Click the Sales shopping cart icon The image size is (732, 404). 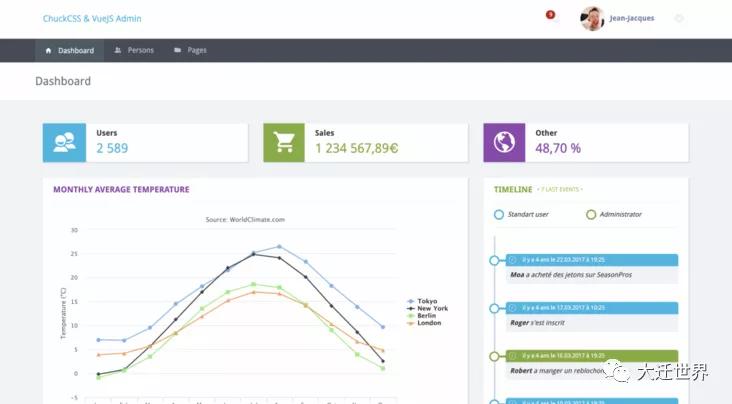284,143
